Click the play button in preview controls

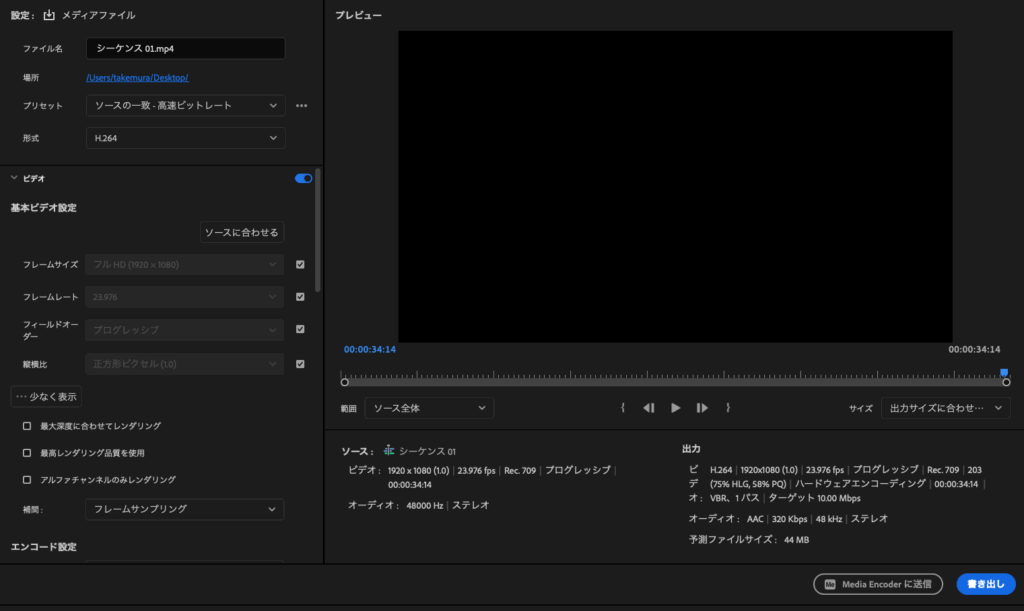[676, 408]
